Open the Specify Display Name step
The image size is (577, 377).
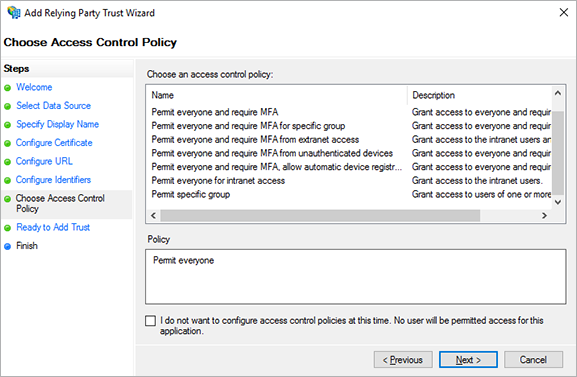(x=57, y=124)
